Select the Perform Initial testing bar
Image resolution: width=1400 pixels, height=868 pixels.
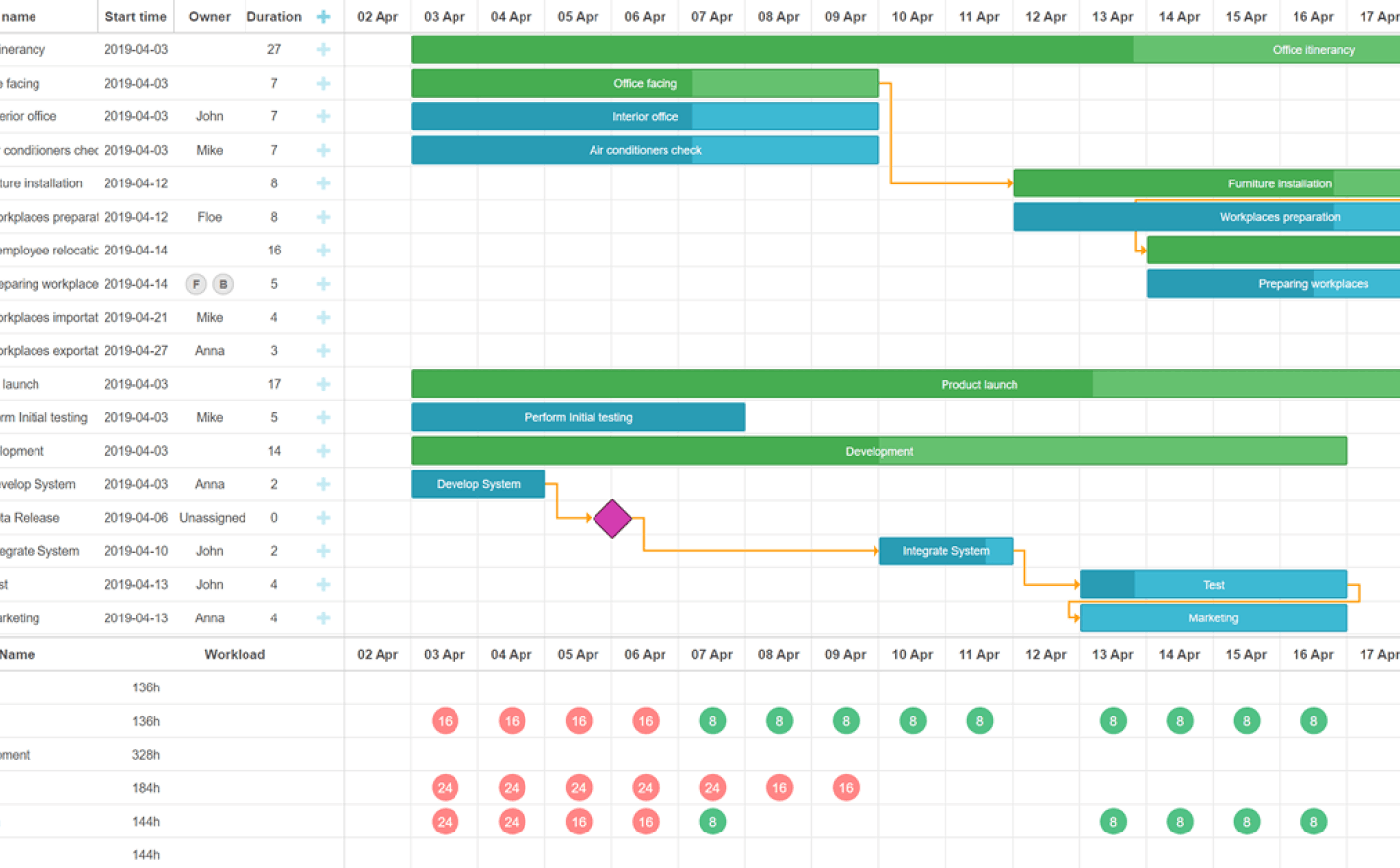click(x=578, y=417)
